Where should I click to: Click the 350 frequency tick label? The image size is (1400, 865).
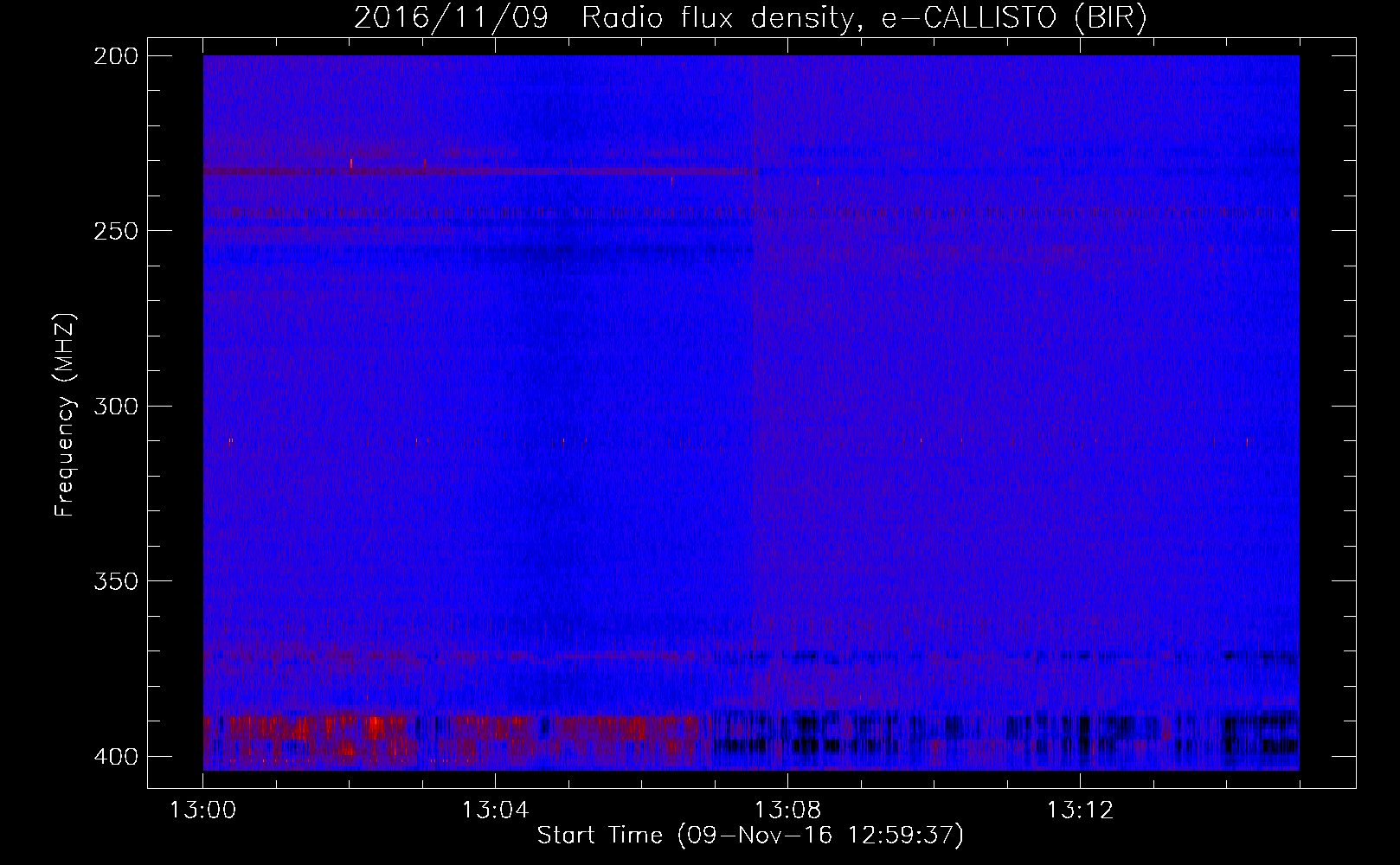pos(115,580)
